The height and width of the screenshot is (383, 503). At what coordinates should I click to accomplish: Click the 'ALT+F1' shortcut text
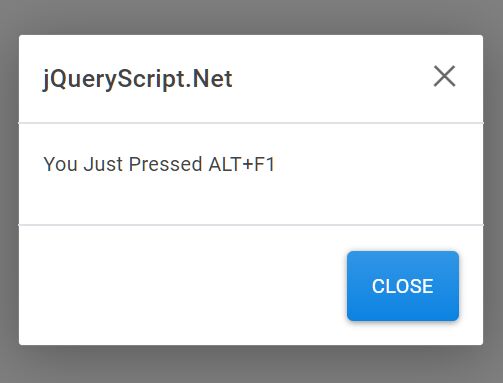pos(242,164)
